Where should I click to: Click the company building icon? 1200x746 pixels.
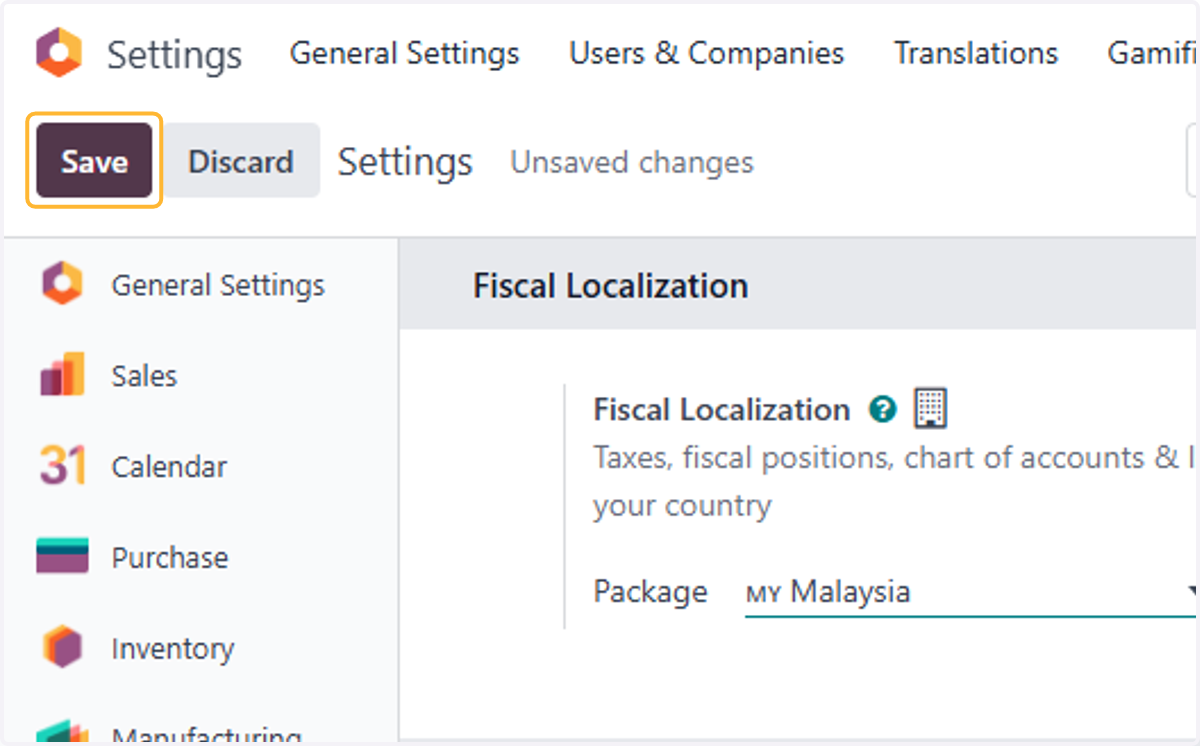click(x=930, y=408)
